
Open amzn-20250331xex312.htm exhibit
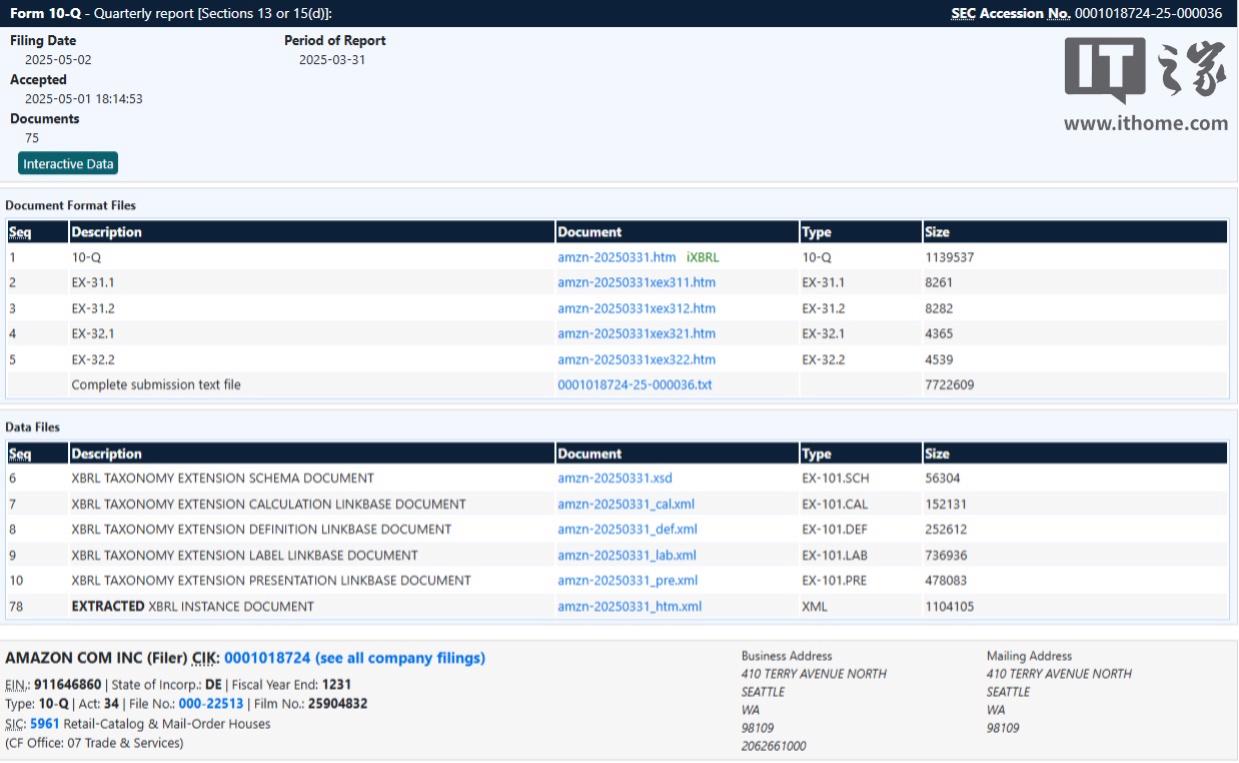click(636, 309)
